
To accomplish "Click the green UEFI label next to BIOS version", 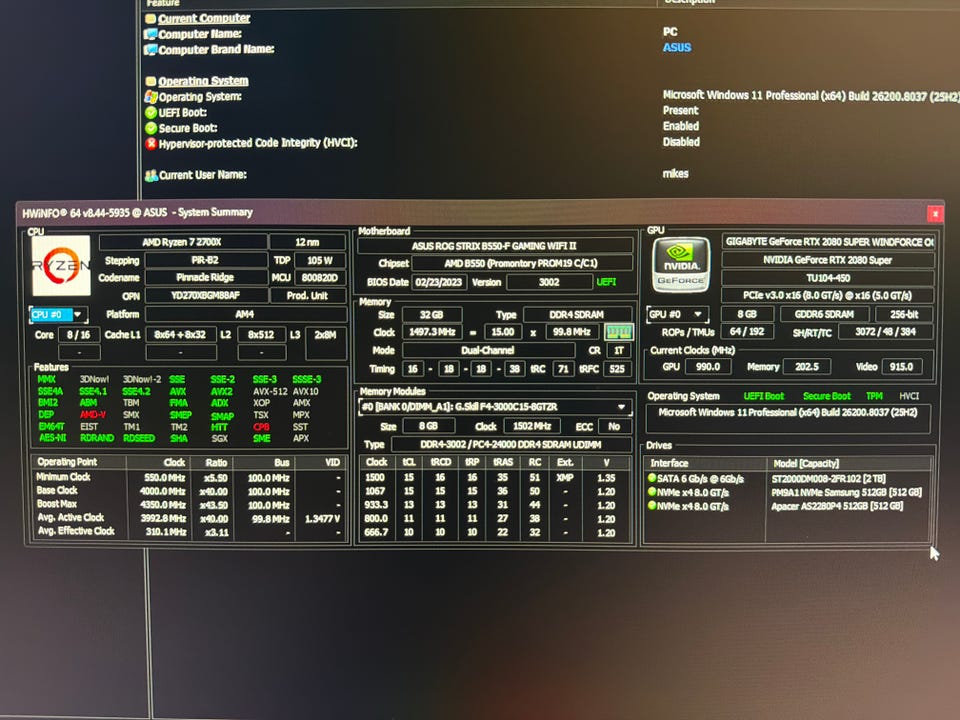I will 607,282.
